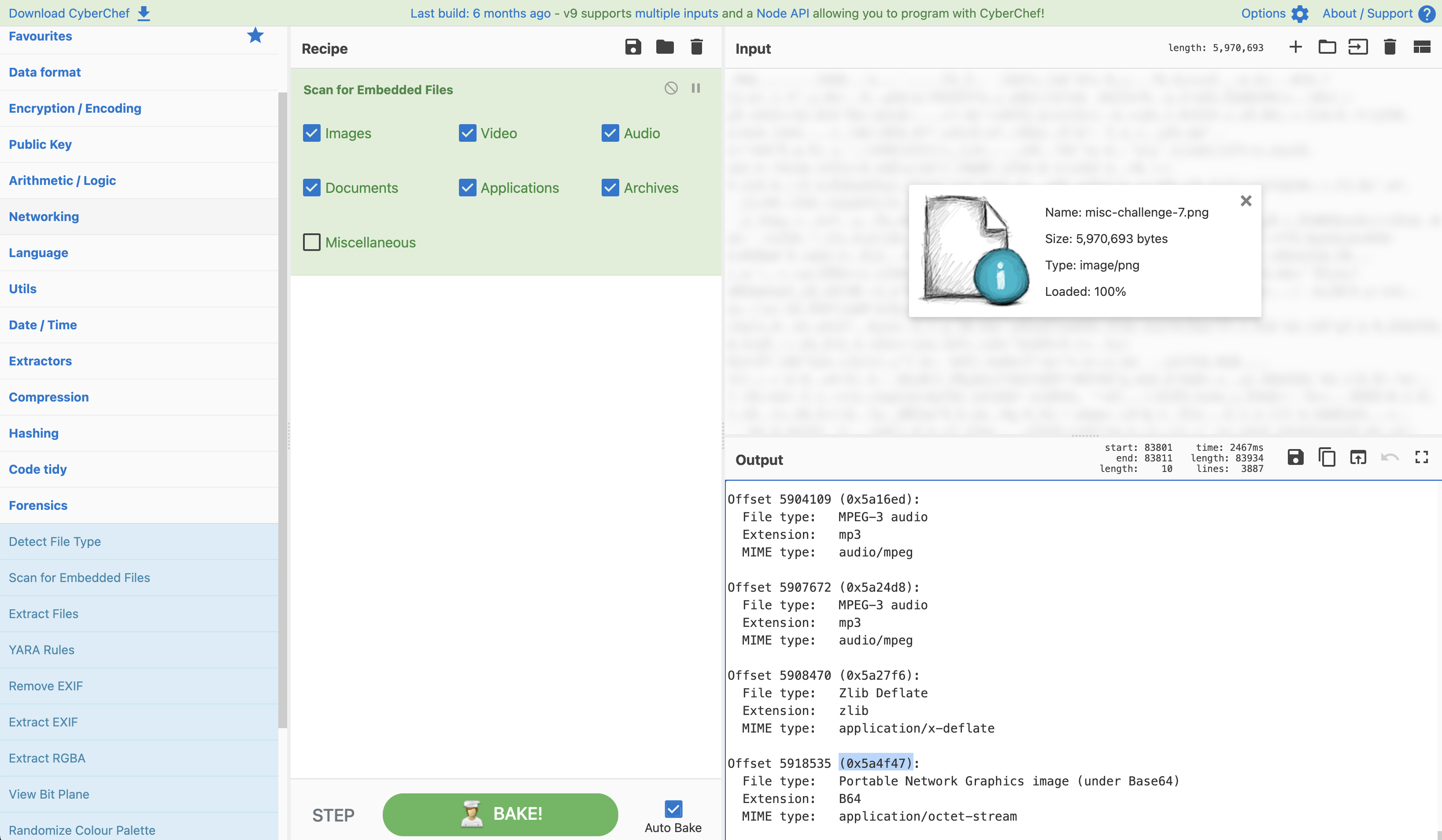Disable the Scan for Embedded Files operation
This screenshot has width=1442, height=840.
(x=671, y=88)
